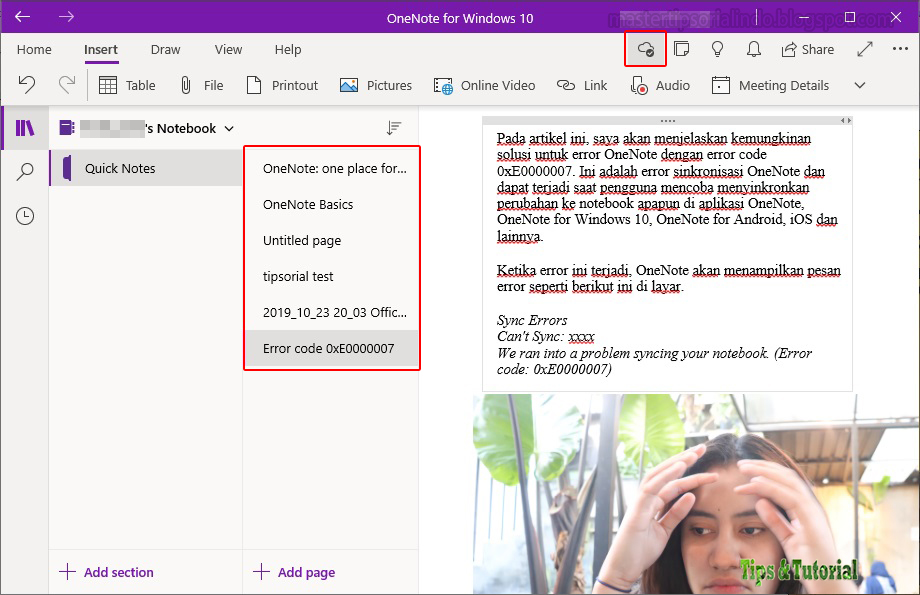920x595 pixels.
Task: Select the Search magnifier in the sidebar
Action: [22, 171]
